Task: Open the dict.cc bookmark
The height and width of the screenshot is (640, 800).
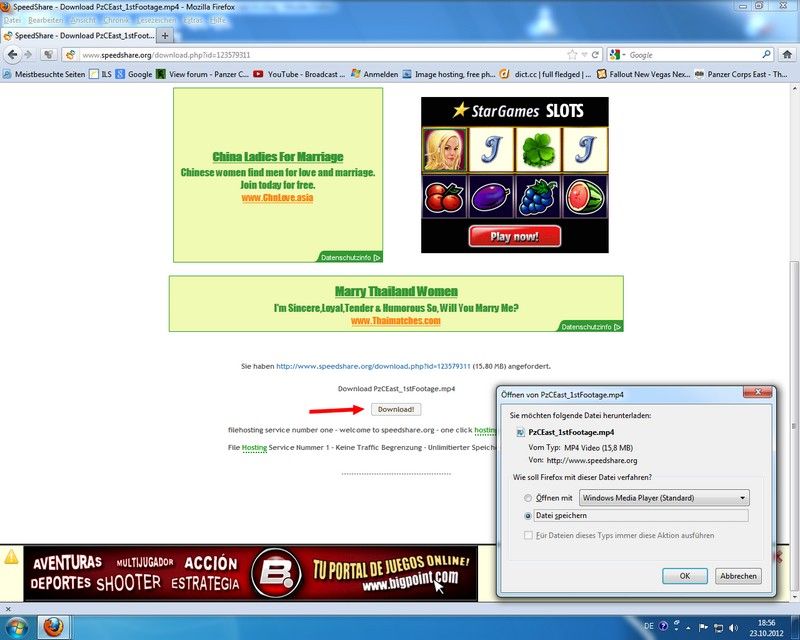Action: tap(545, 74)
